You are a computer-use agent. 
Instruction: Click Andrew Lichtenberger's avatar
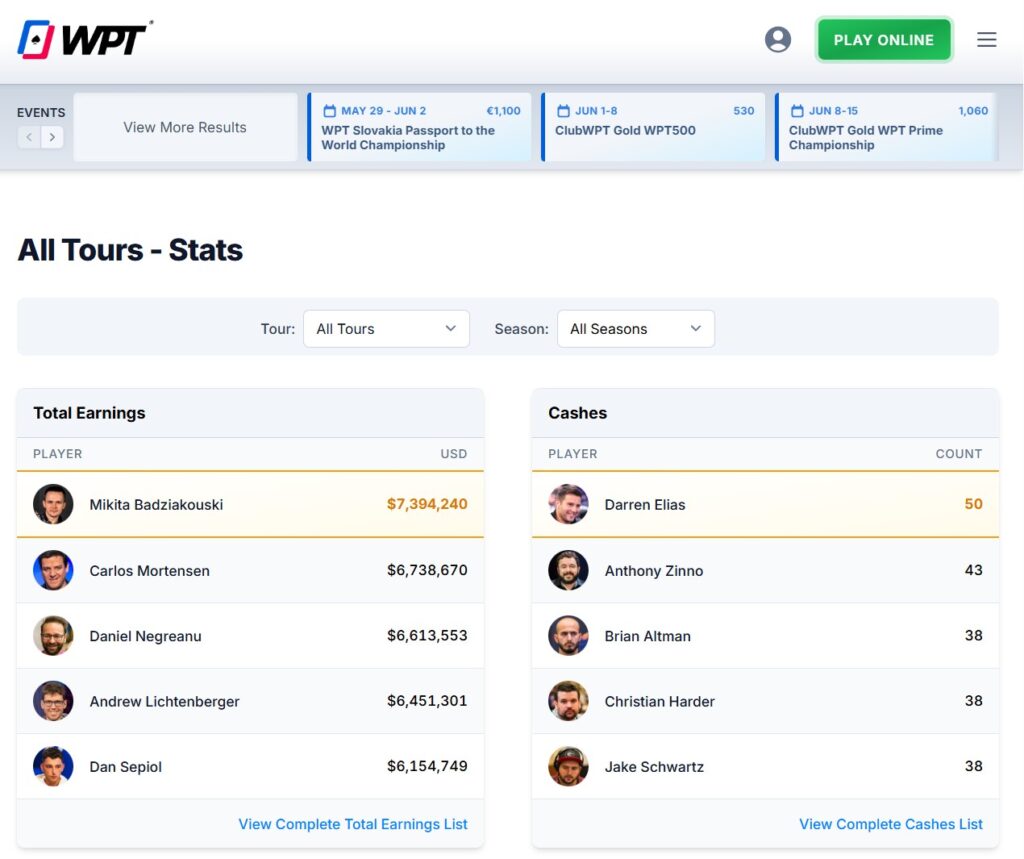click(53, 701)
